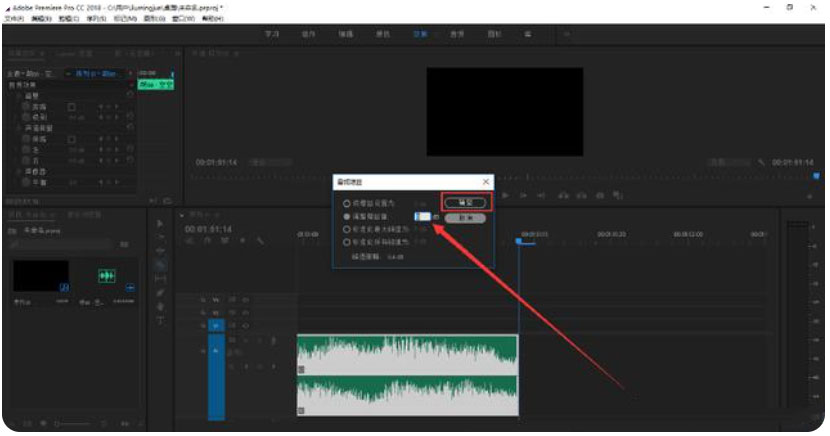Select the Razor tool in tools panel
The height and width of the screenshot is (436, 830).
coord(160,264)
